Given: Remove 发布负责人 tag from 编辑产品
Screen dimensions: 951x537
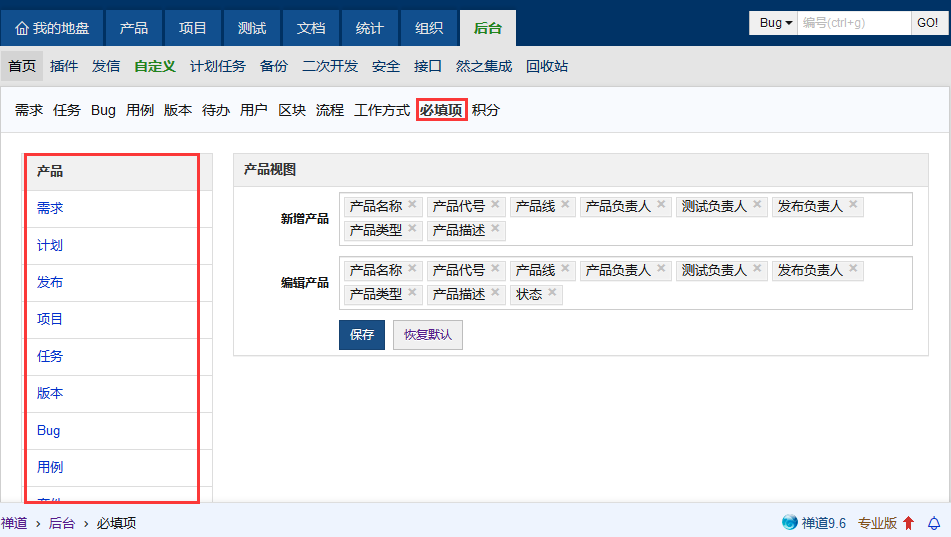Looking at the screenshot, I should 853,268.
